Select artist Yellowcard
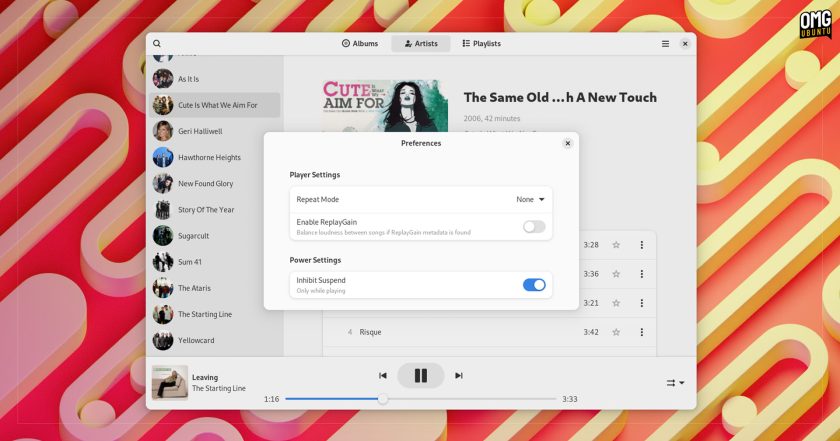 [x=216, y=340]
